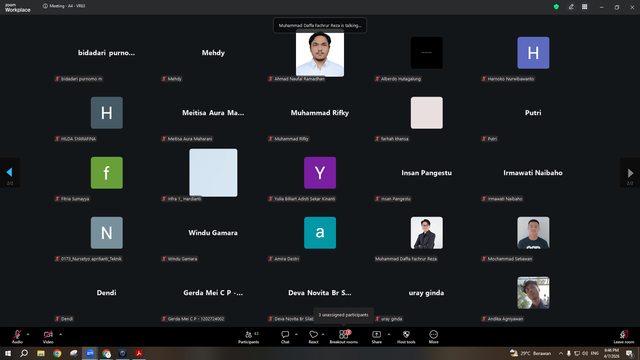The height and width of the screenshot is (360, 640).
Task: Open video options arrow next to Video
Action: coord(60,334)
